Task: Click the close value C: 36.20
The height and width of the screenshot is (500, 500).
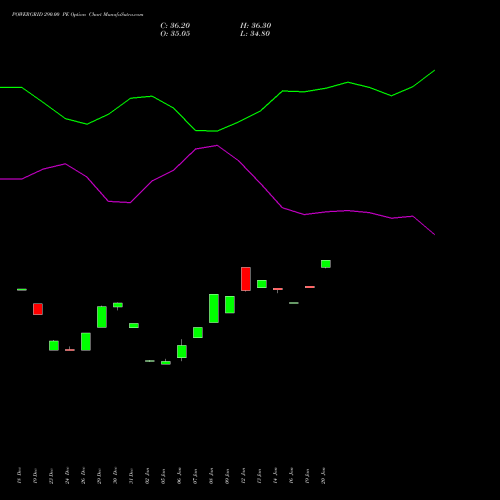Action: pos(175,26)
